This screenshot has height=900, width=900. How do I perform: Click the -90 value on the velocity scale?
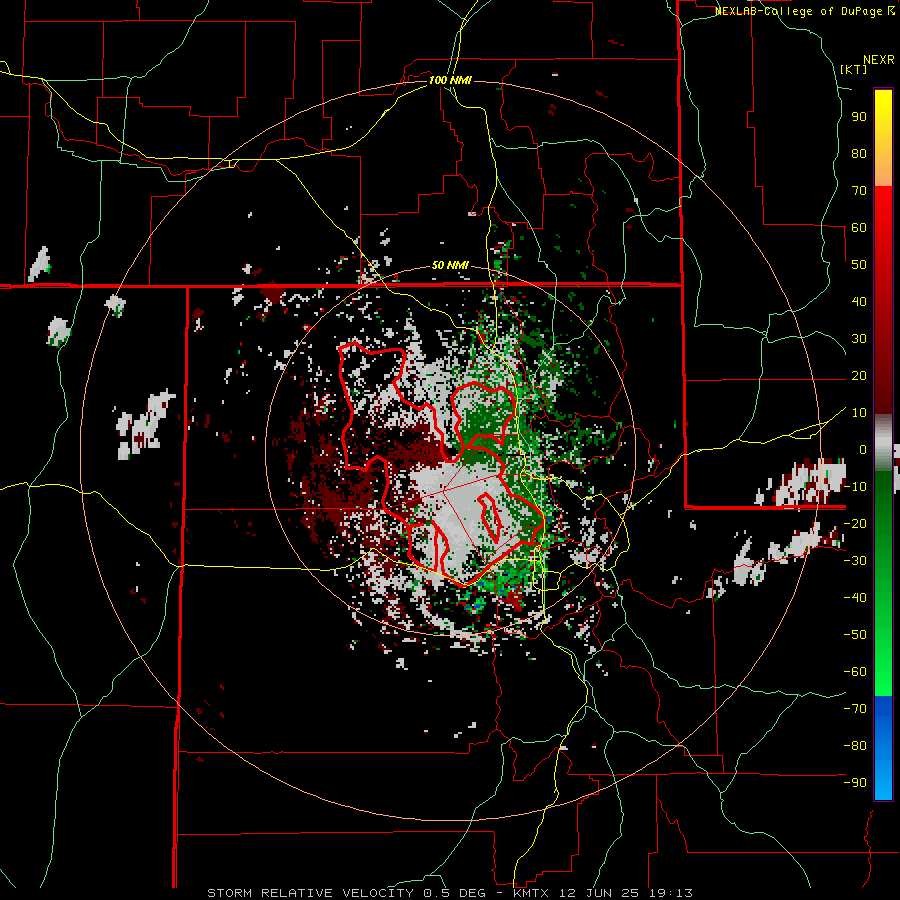coord(855,783)
